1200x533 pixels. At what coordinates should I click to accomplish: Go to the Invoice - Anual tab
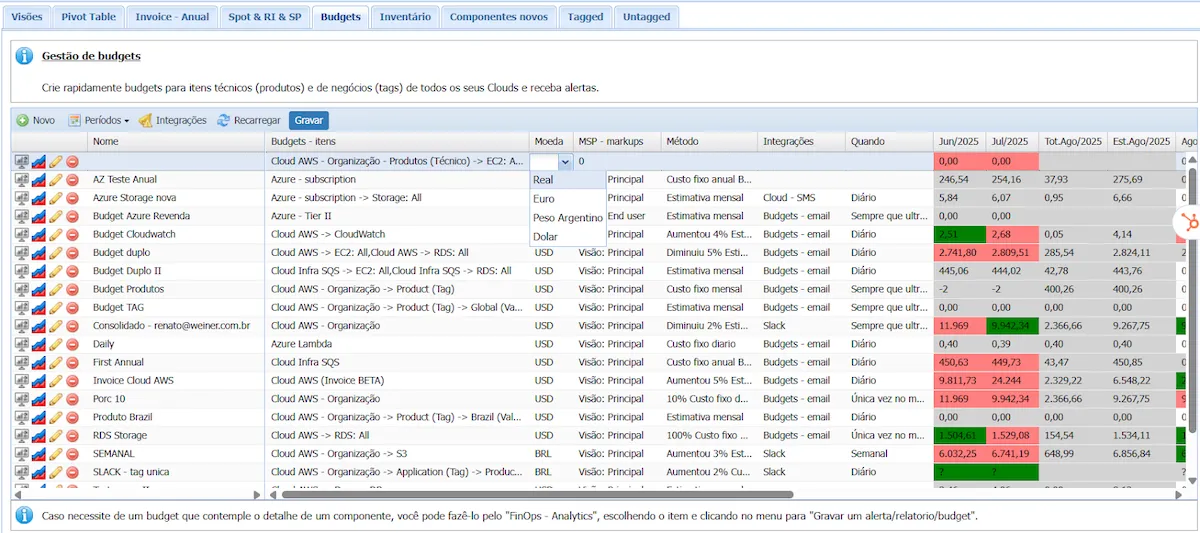(172, 17)
